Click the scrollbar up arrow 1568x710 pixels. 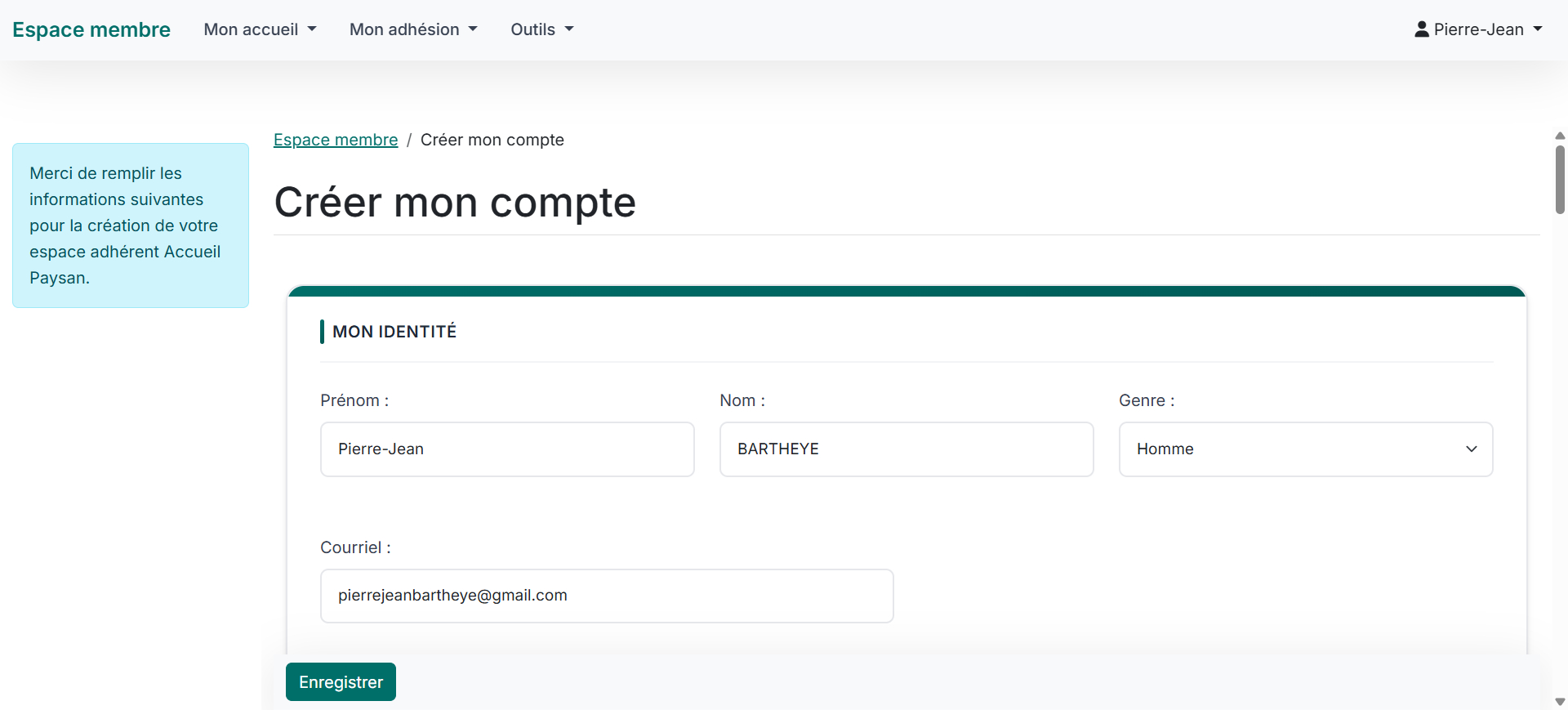tap(1560, 136)
